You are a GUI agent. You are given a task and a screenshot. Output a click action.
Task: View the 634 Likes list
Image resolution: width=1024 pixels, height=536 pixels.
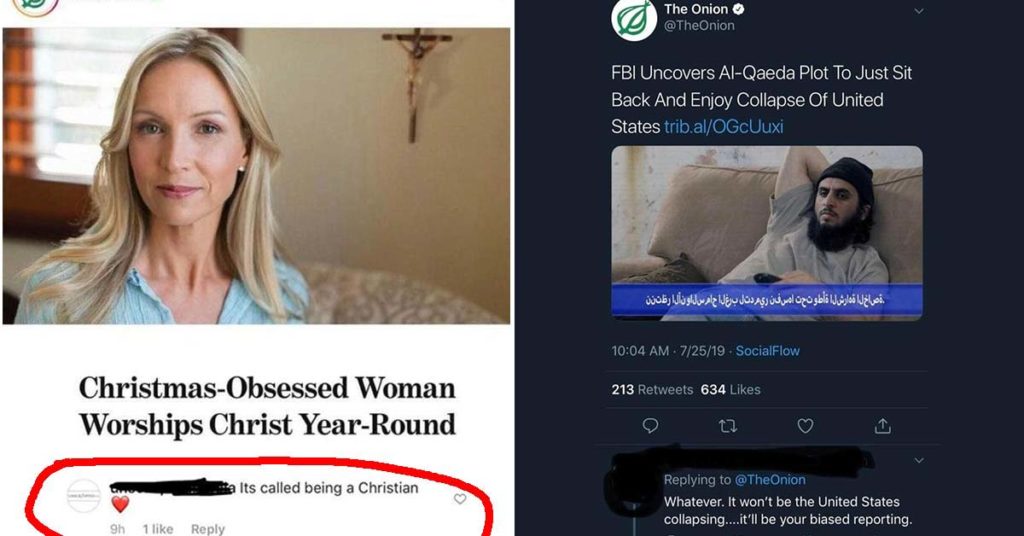coord(730,390)
